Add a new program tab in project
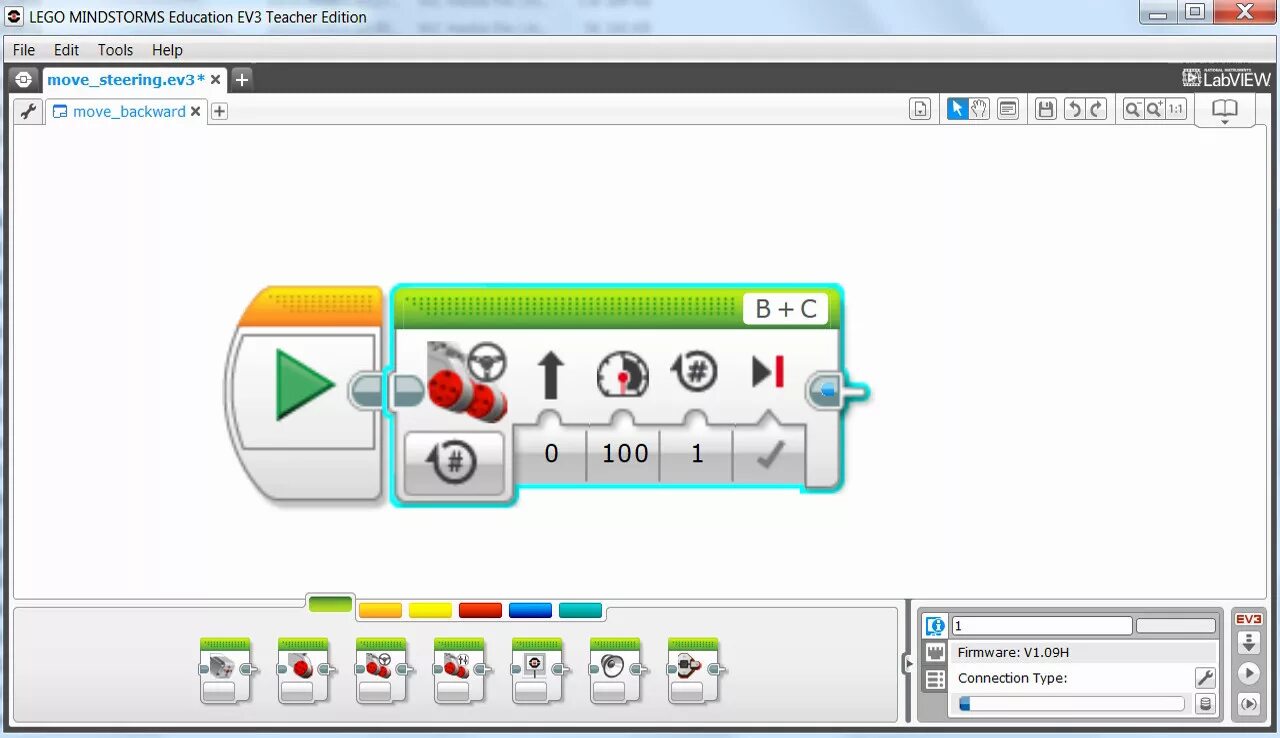 click(x=219, y=112)
